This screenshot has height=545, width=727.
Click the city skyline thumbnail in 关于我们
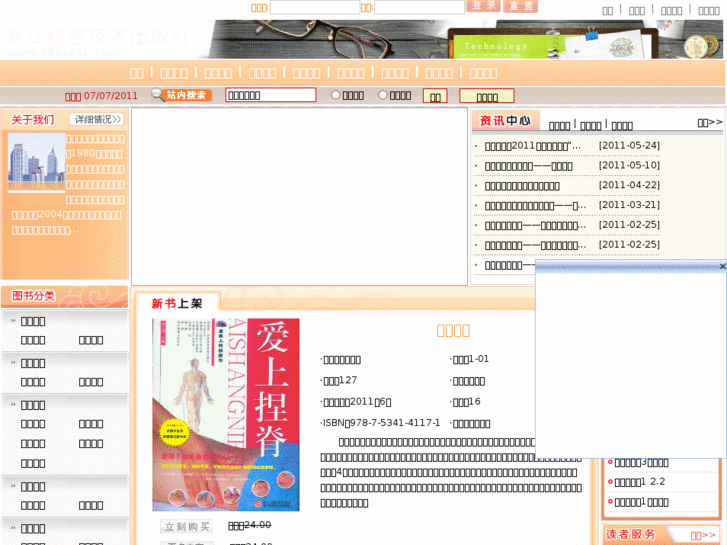click(37, 161)
